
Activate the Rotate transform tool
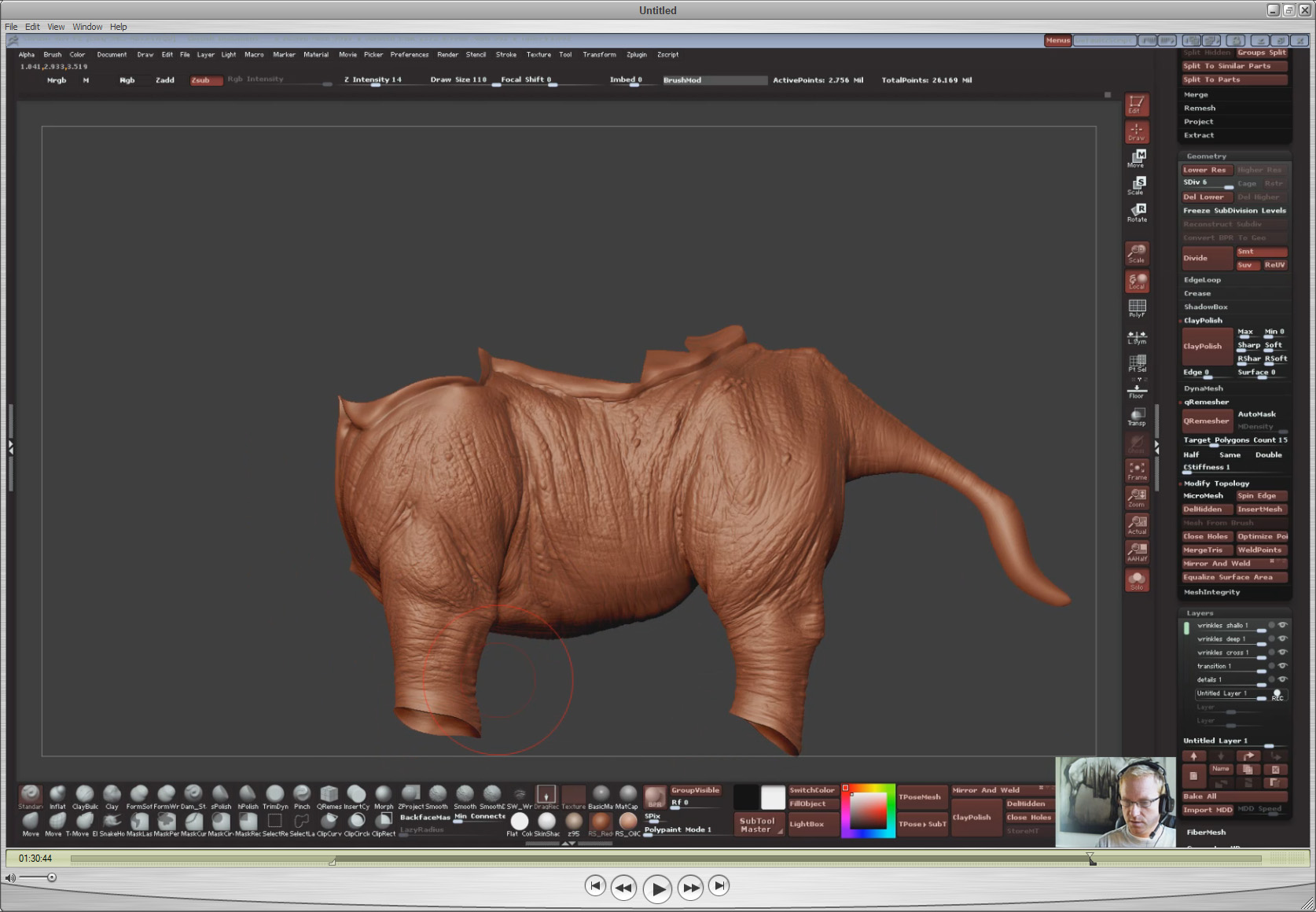pyautogui.click(x=1137, y=212)
